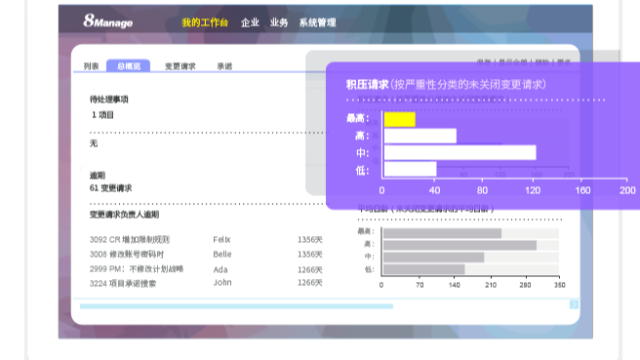Click the 8Manage logo
640x360 pixels.
coord(108,21)
